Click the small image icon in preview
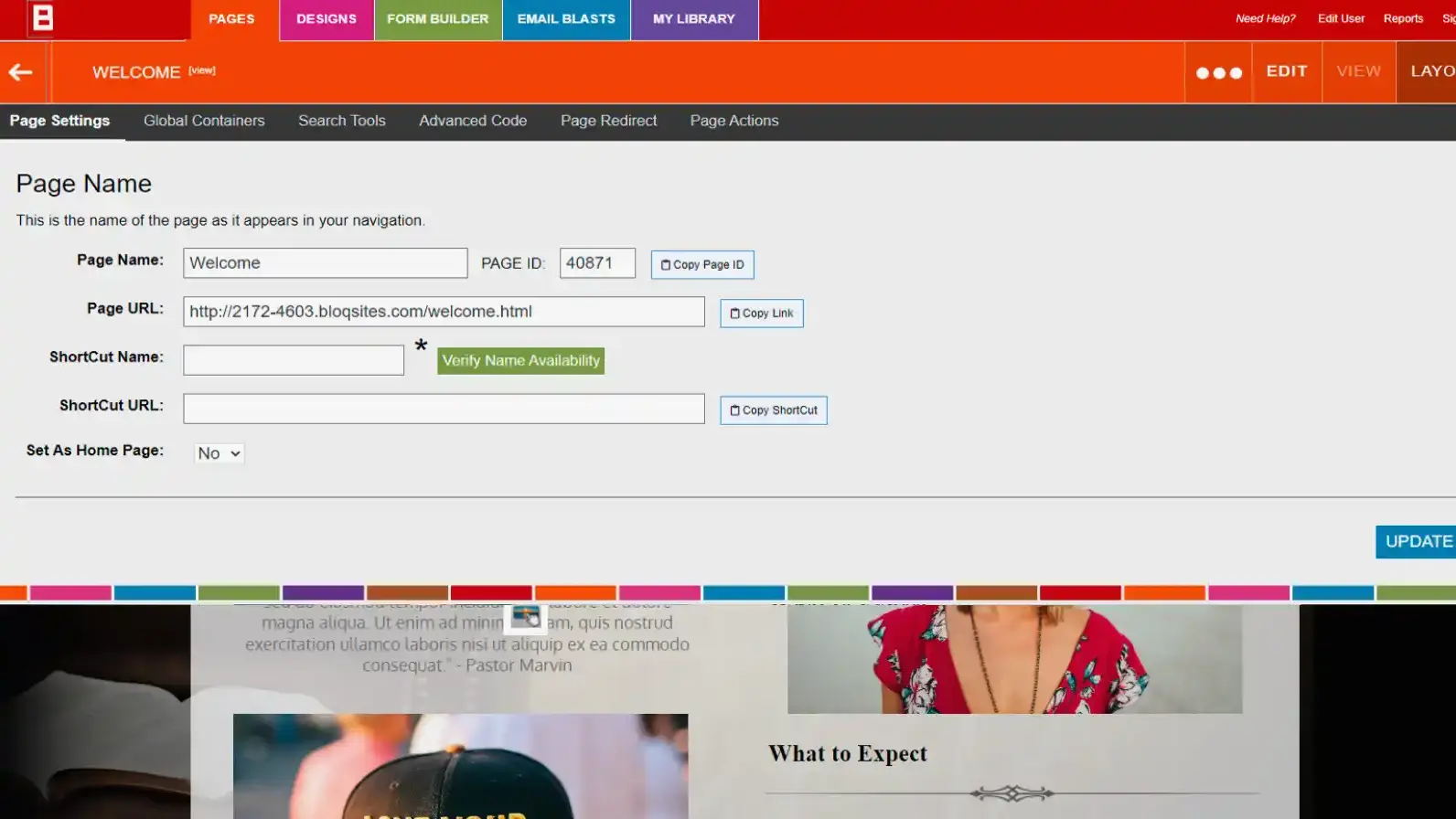Viewport: 1456px width, 819px height. 526,618
